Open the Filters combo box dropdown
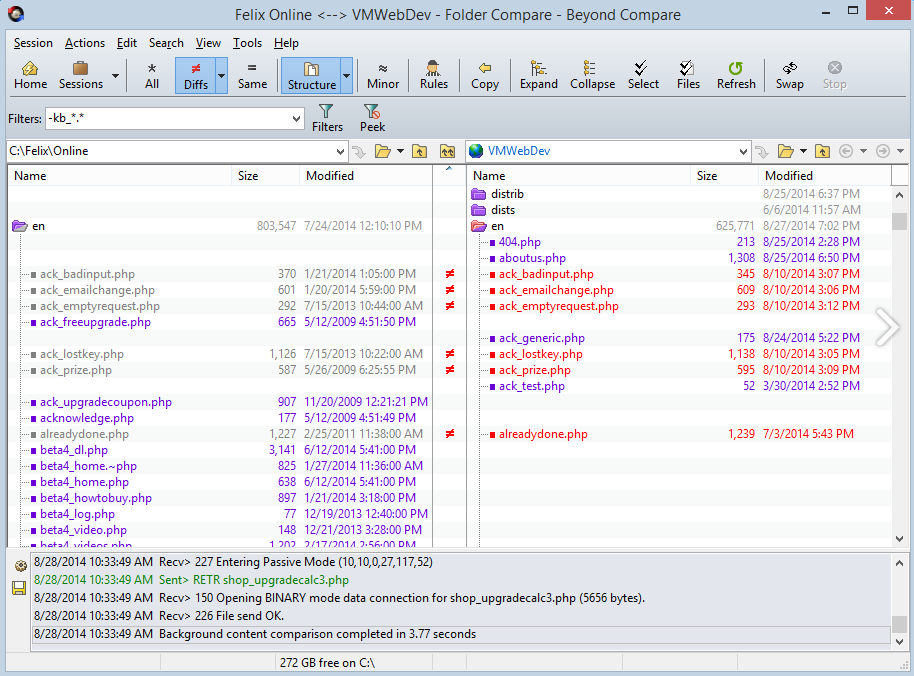Image resolution: width=914 pixels, height=676 pixels. (296, 119)
